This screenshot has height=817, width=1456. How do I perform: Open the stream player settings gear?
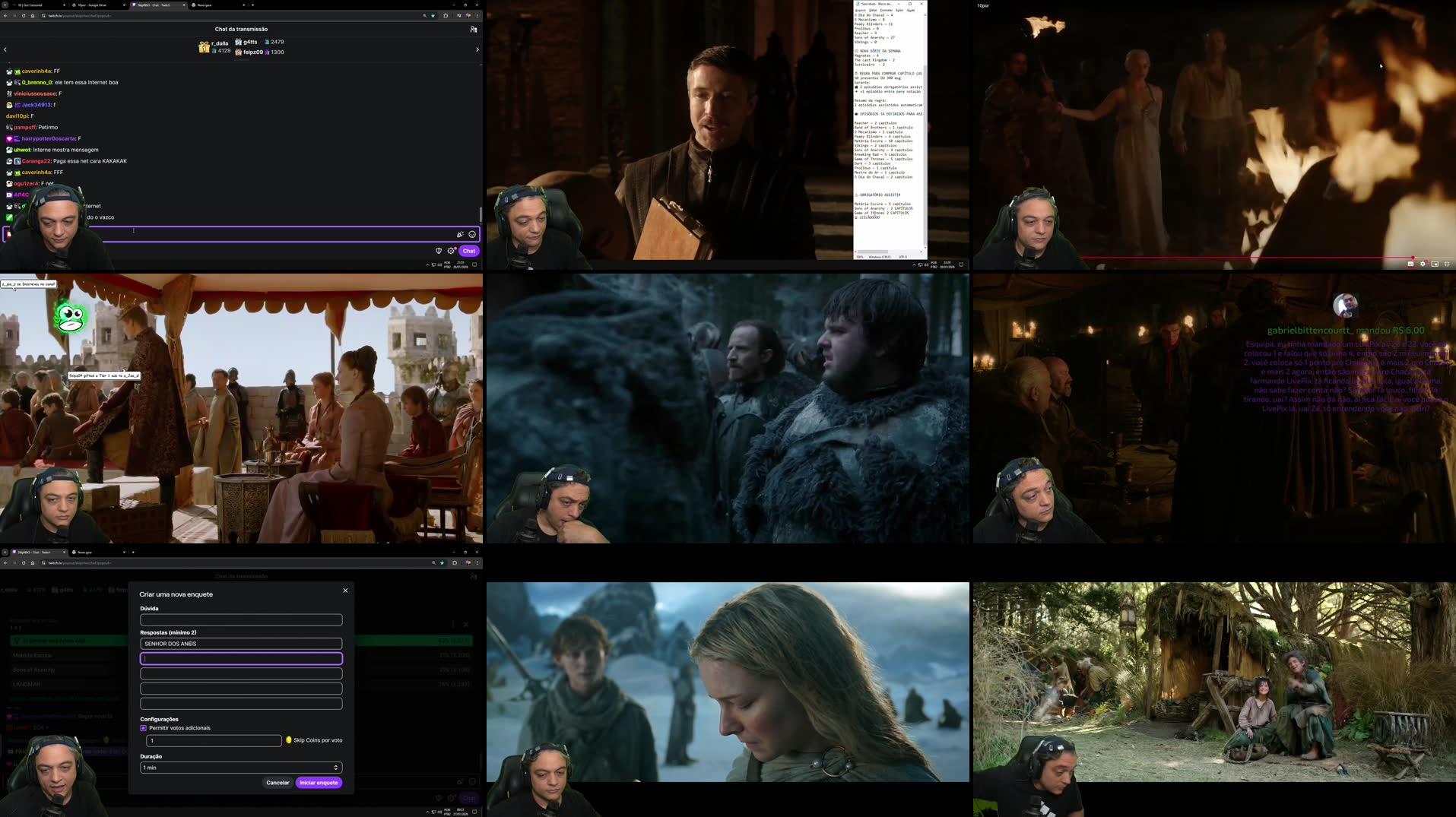tap(1422, 264)
